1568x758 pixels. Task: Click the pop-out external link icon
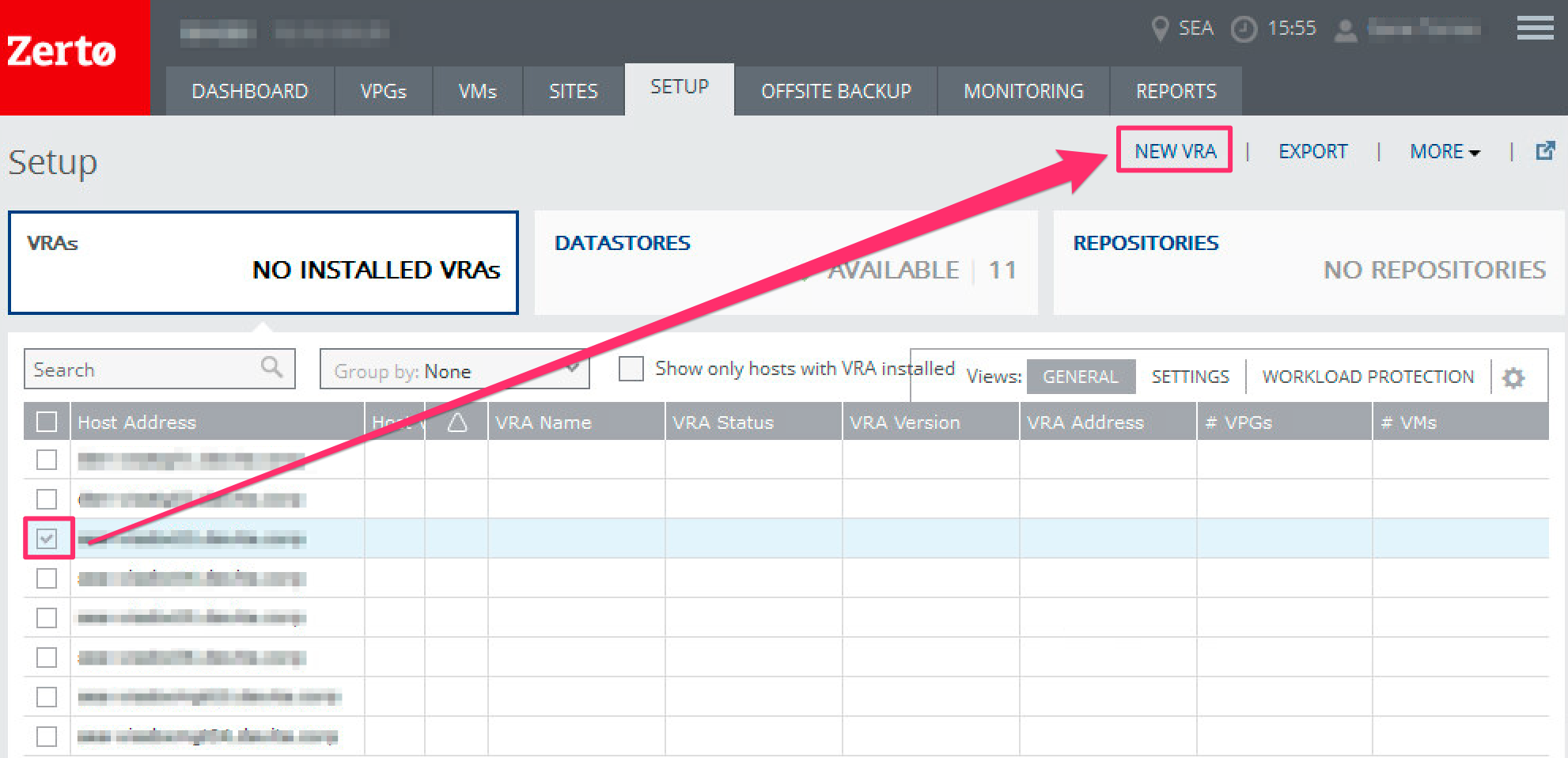tap(1544, 150)
